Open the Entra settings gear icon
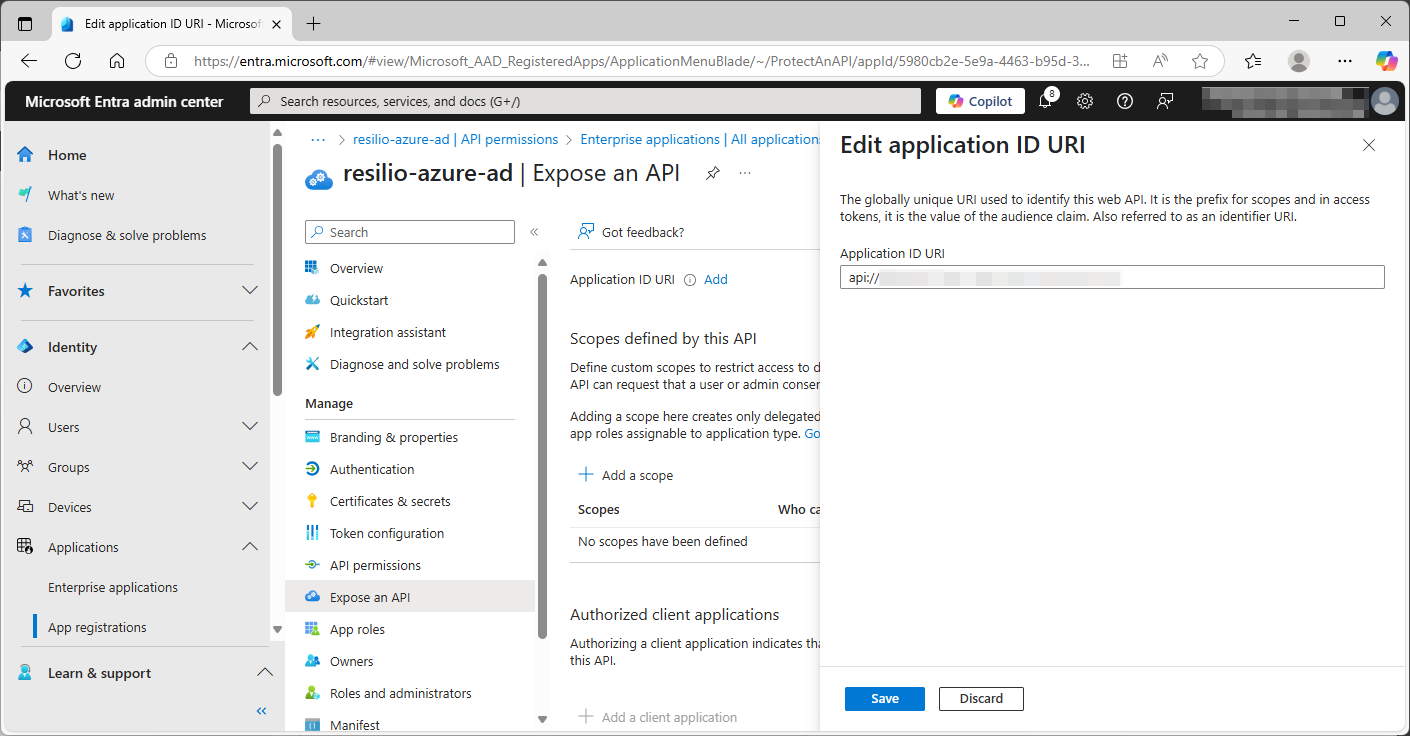Viewport: 1410px width, 736px height. click(1084, 100)
